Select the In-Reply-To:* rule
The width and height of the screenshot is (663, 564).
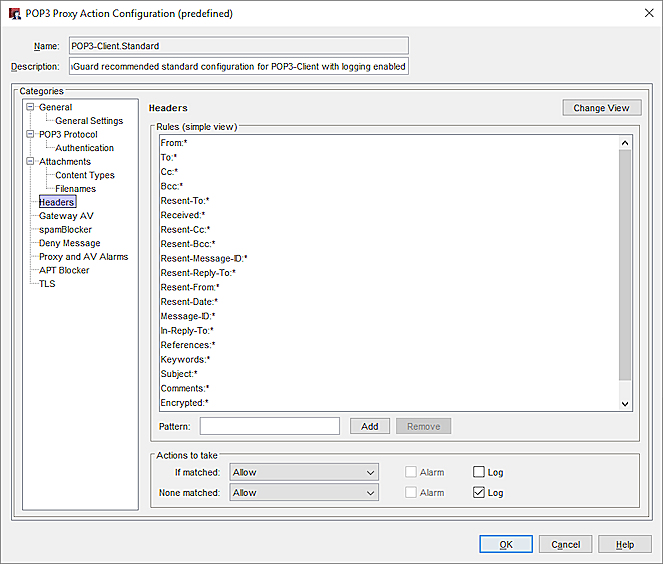[389, 331]
